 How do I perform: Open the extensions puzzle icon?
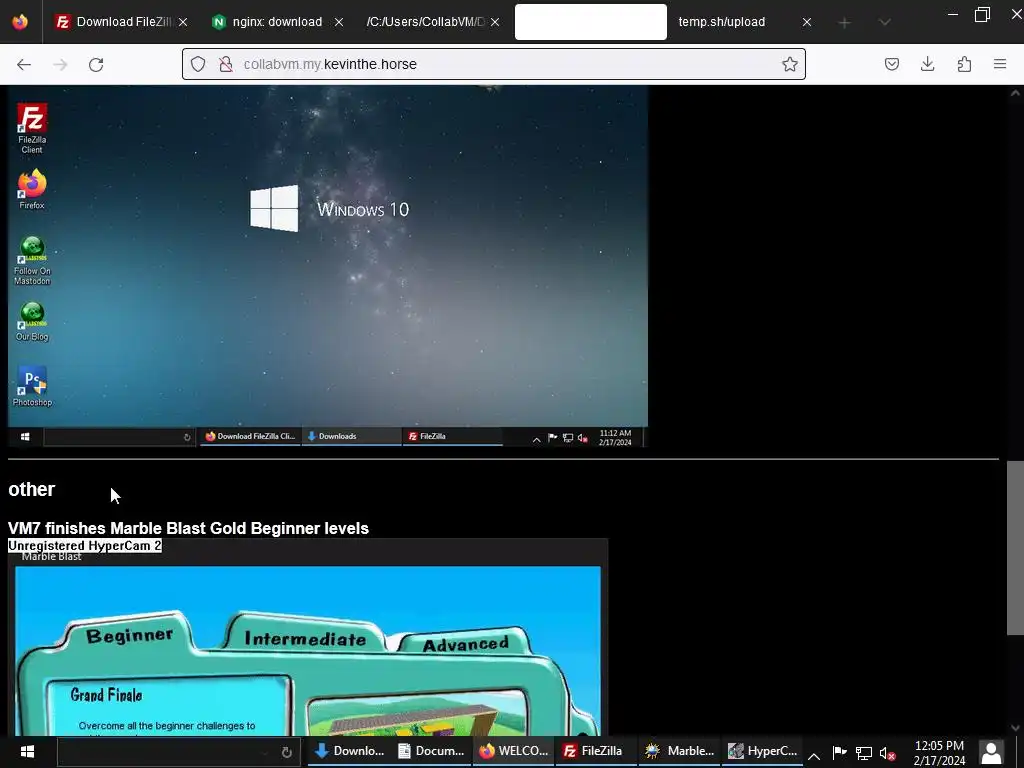(964, 64)
